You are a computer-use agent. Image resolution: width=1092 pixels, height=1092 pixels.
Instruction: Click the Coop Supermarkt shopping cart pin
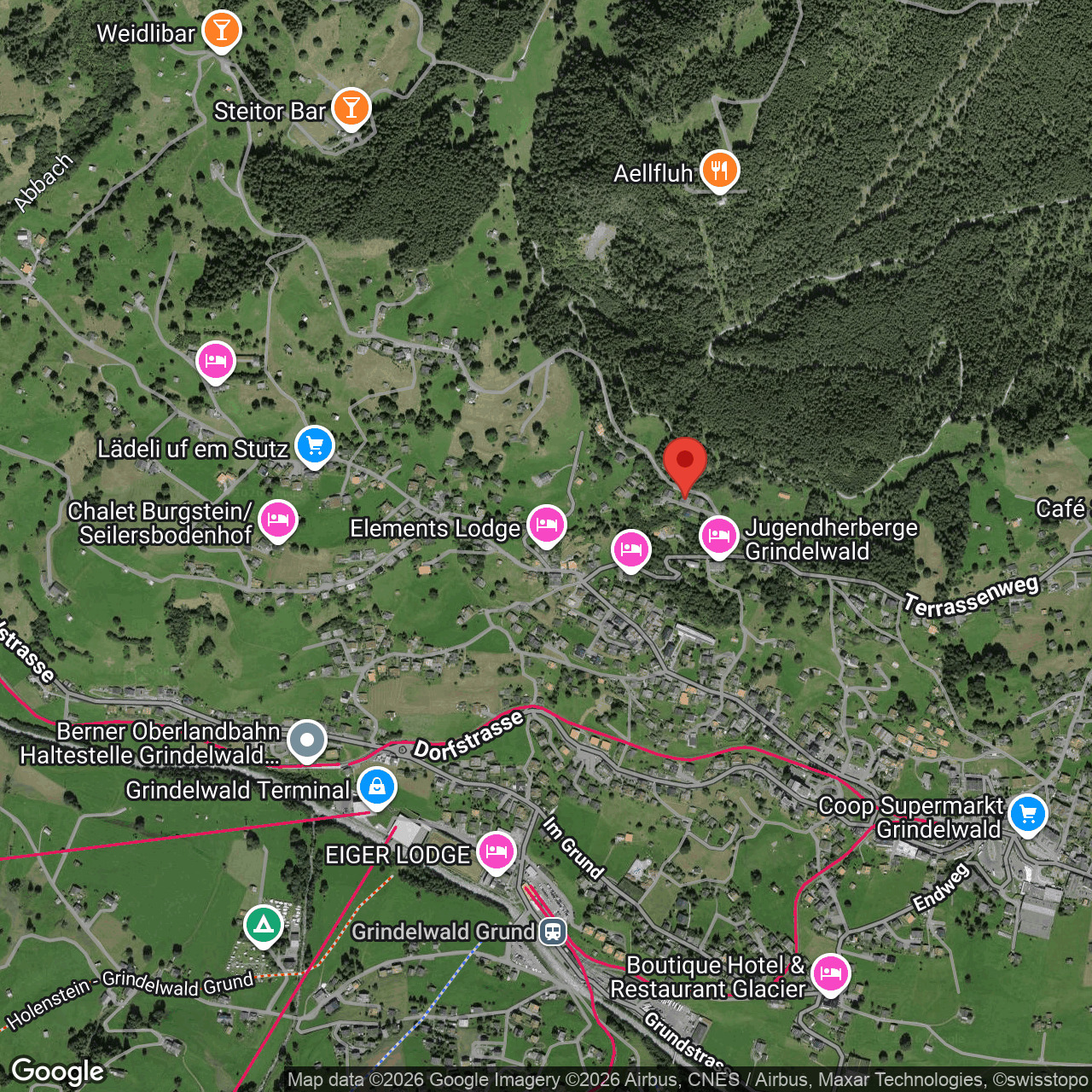point(1028,814)
